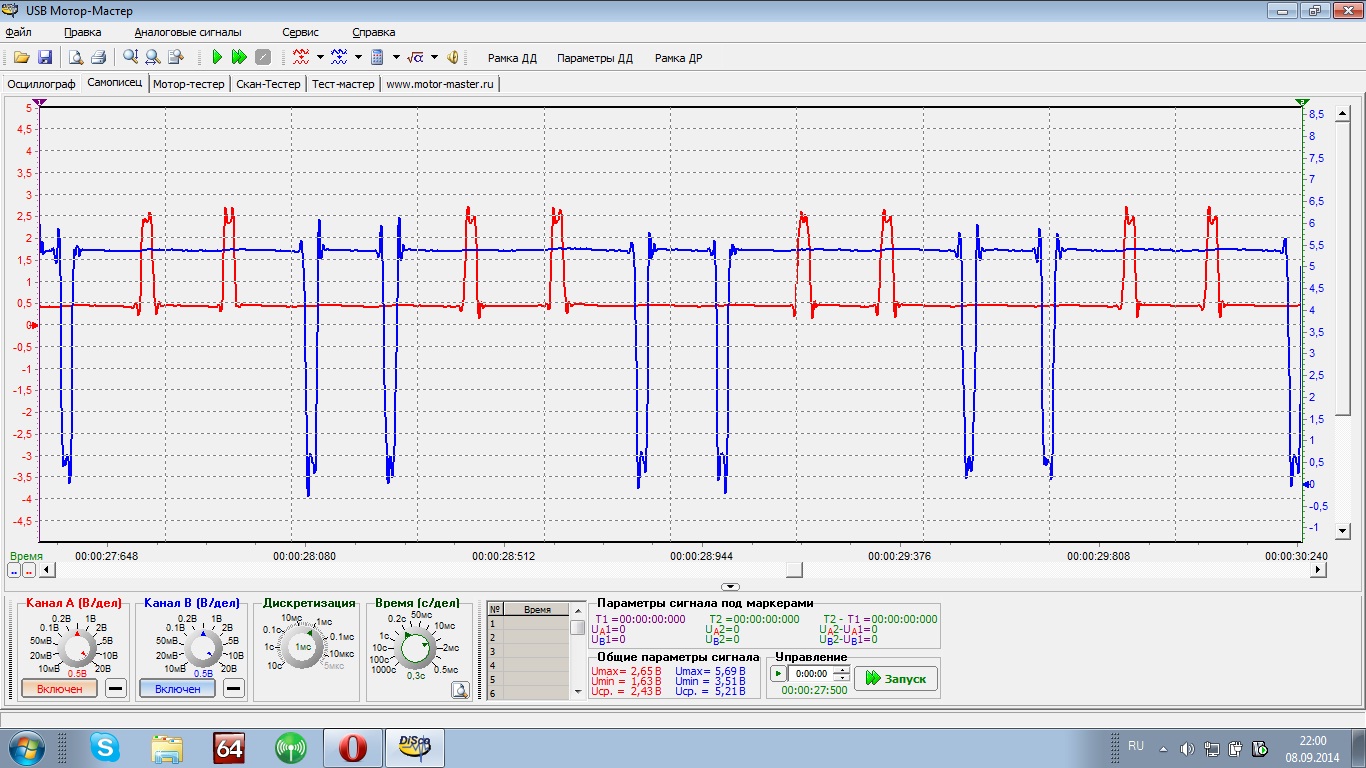Screen dimensions: 1366x768
Task: Open print preview icon in toolbar
Action: pos(75,58)
